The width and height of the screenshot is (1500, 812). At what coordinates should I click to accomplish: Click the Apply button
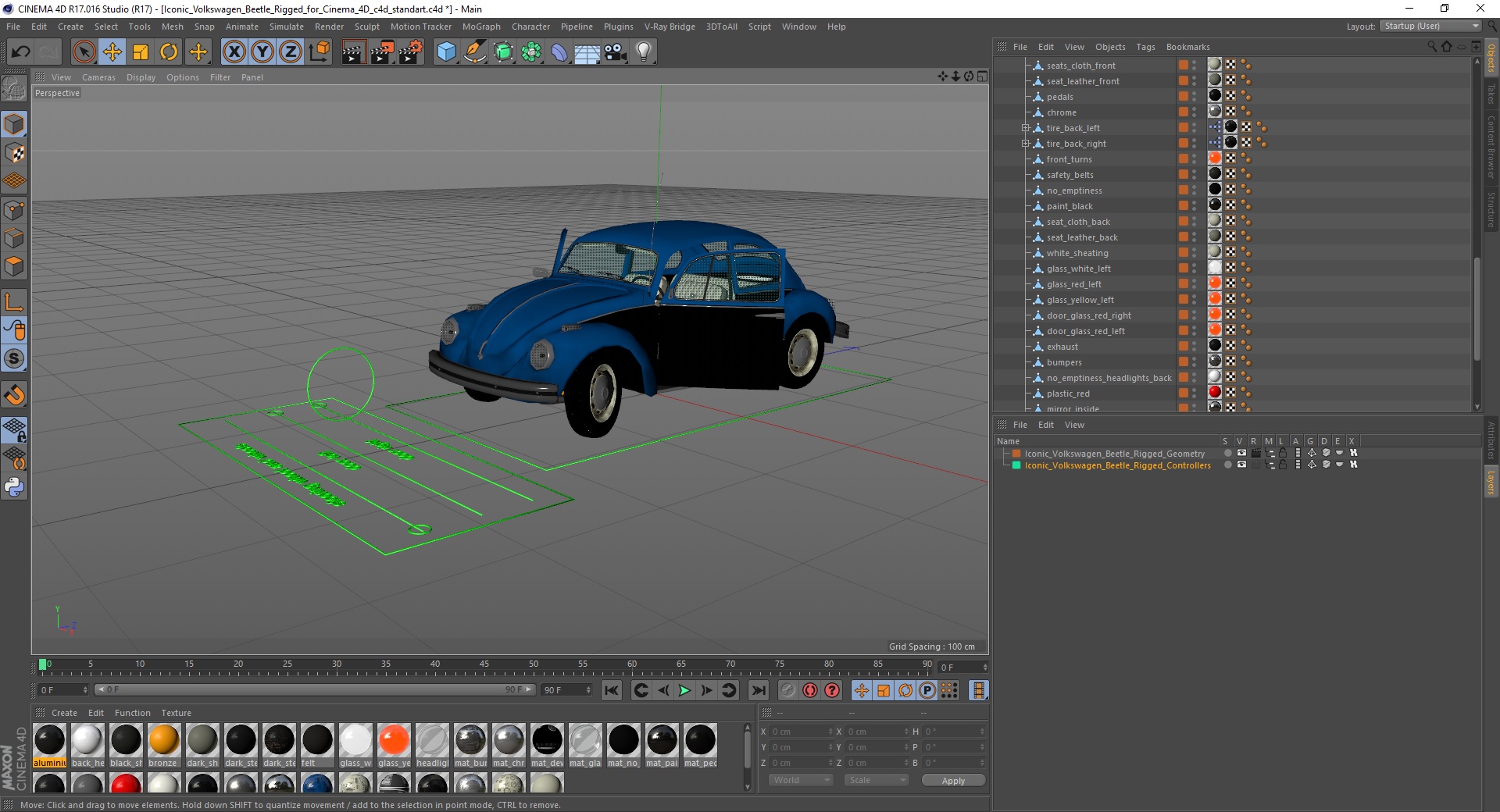click(953, 781)
